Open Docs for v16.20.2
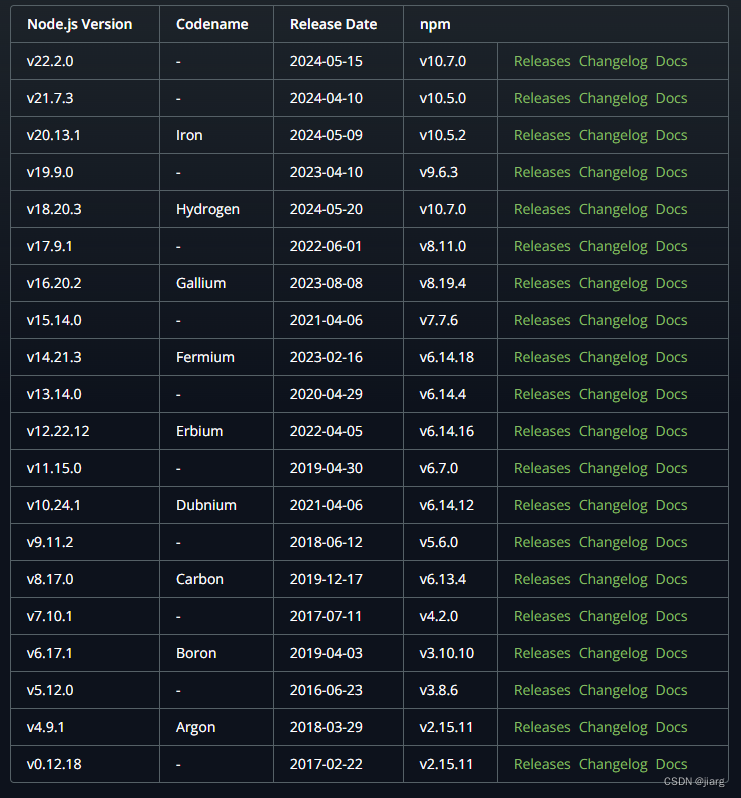741x798 pixels. click(671, 283)
